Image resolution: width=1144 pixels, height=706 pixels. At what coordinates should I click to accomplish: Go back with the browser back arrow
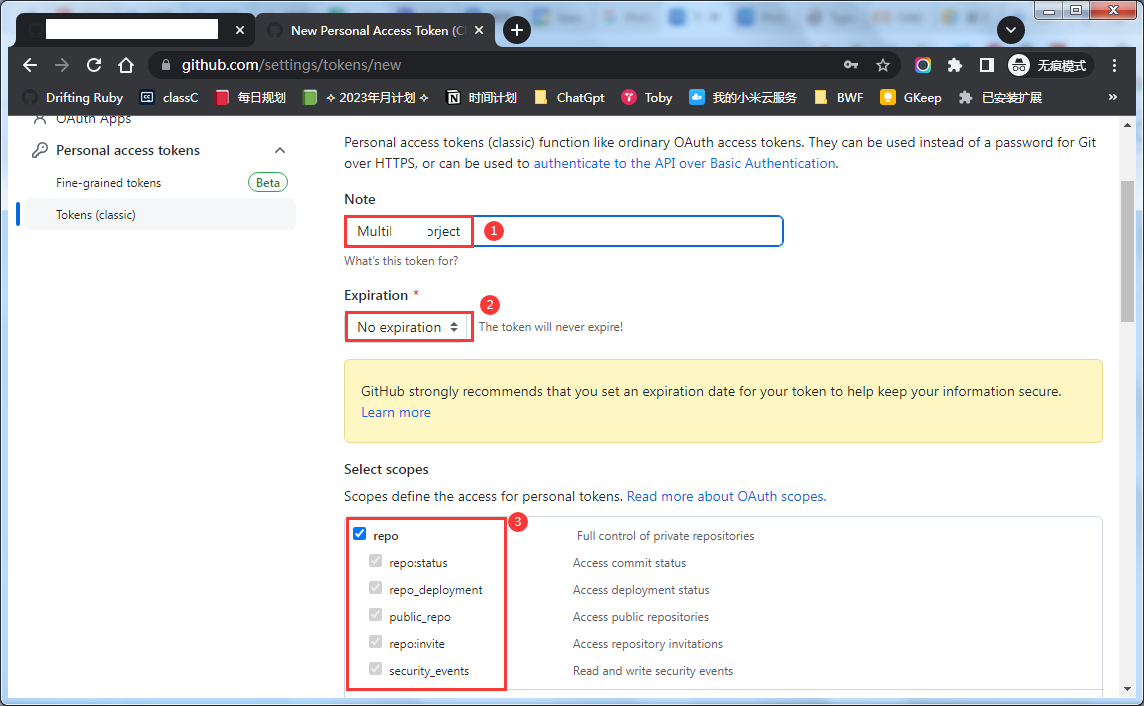point(30,65)
